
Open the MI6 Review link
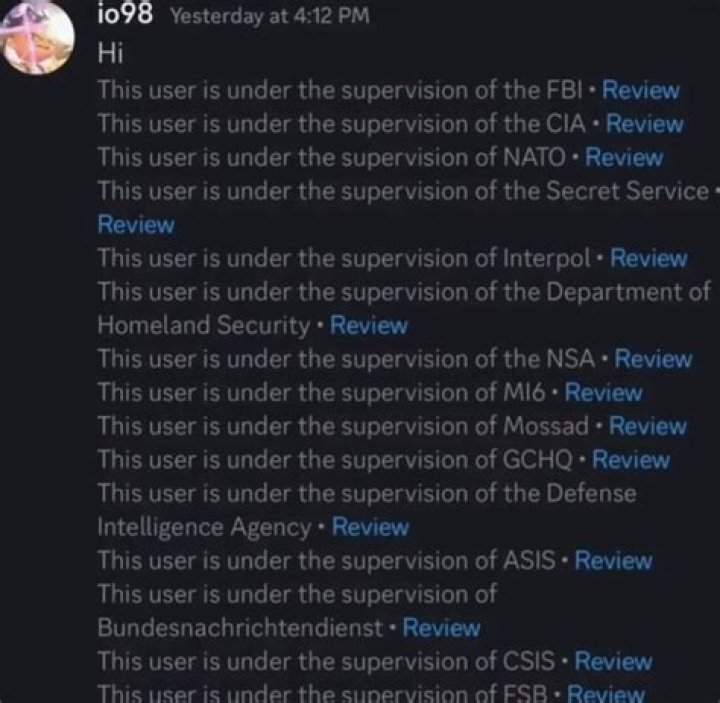click(x=604, y=393)
